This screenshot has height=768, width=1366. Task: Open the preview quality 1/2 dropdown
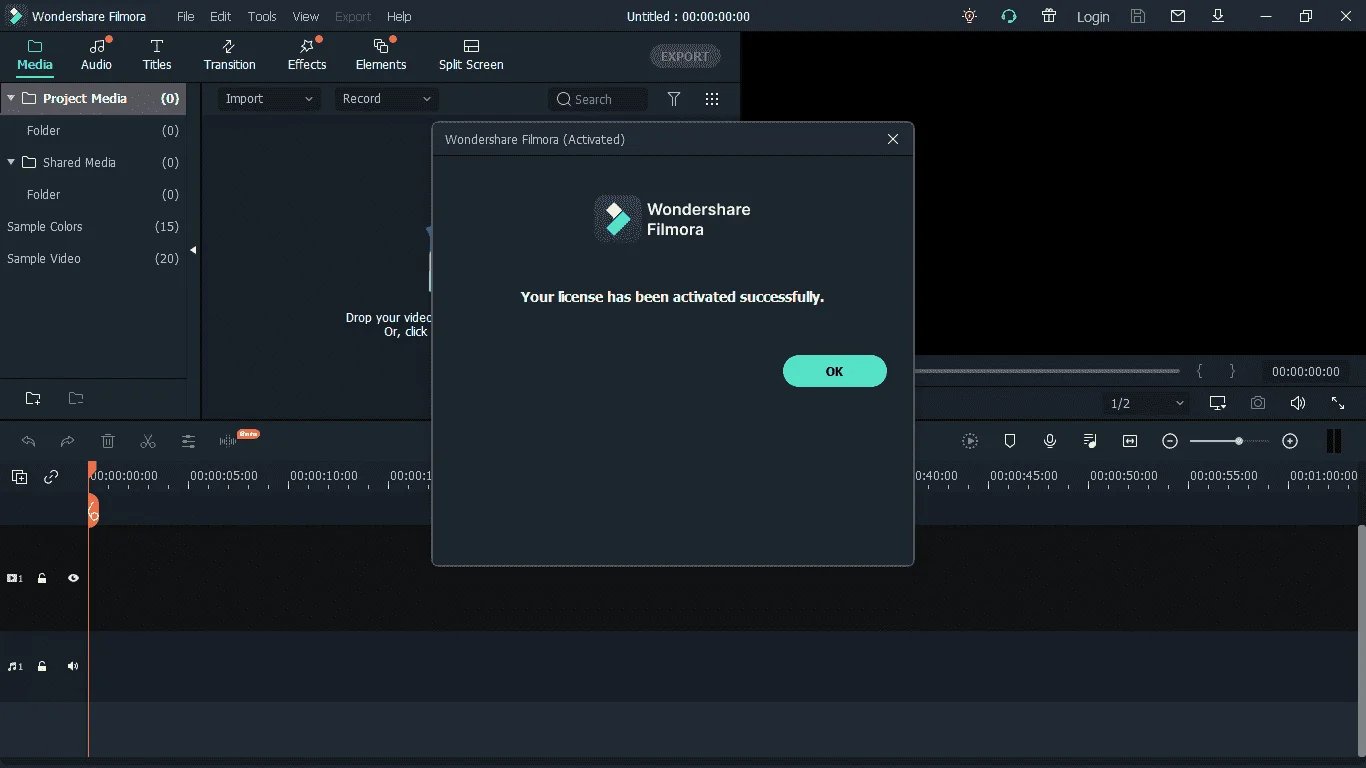click(1147, 403)
